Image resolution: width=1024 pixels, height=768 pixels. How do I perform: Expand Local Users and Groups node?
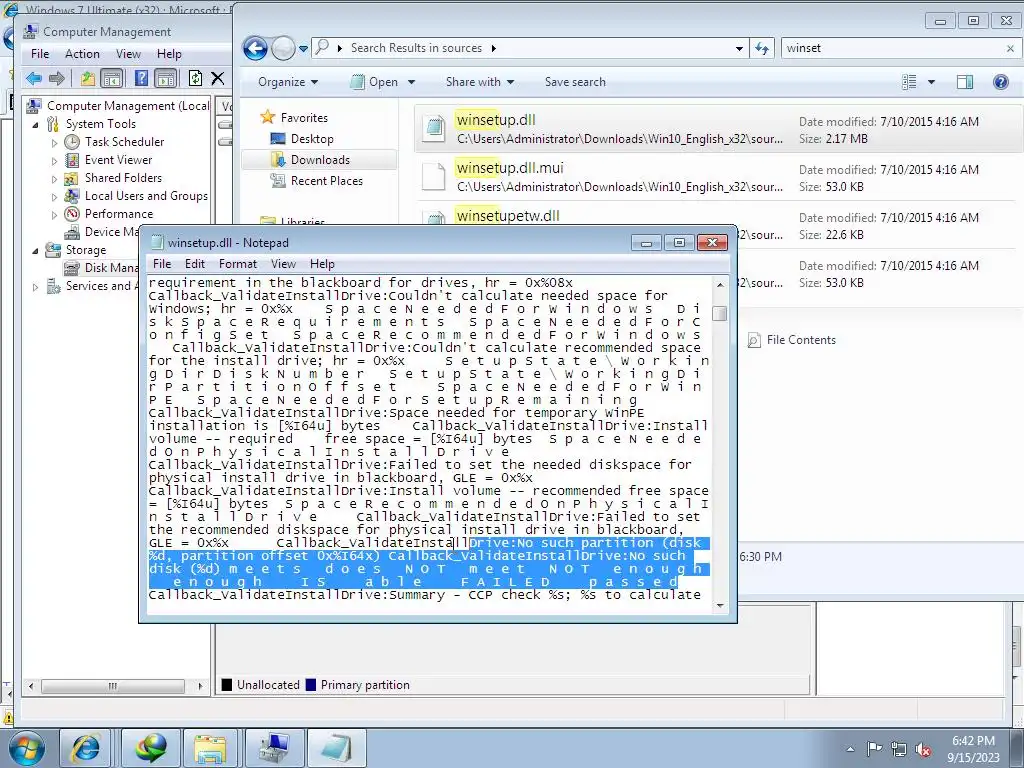[x=54, y=197]
